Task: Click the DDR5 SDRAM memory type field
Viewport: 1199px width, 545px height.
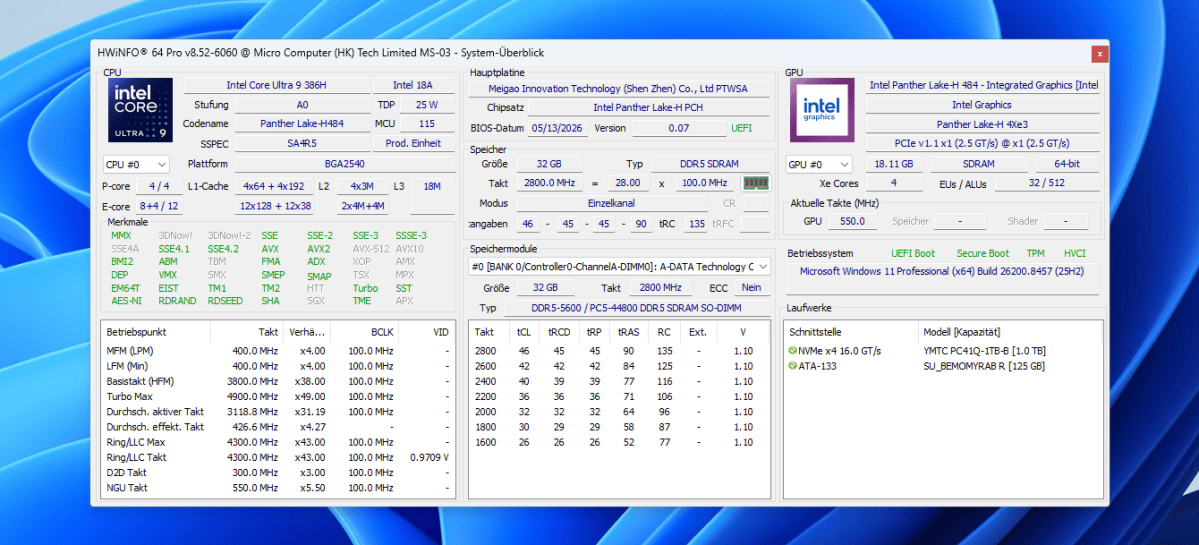Action: click(x=710, y=164)
